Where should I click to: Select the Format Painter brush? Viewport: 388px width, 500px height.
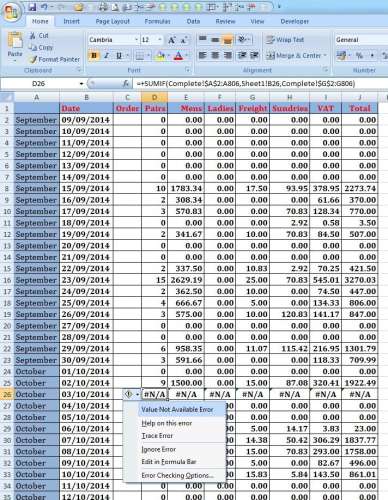coord(33,59)
